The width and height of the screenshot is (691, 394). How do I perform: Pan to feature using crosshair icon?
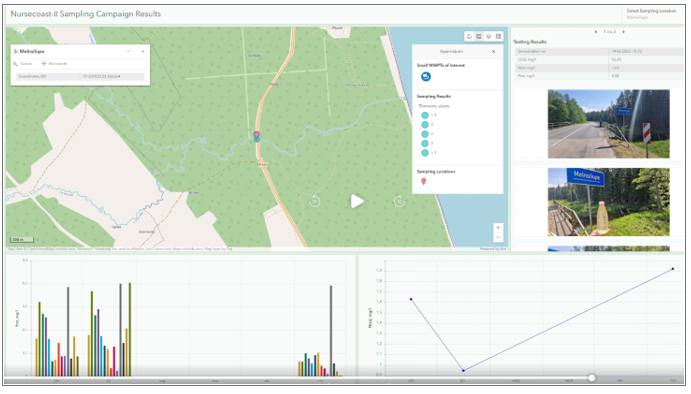[x=54, y=63]
